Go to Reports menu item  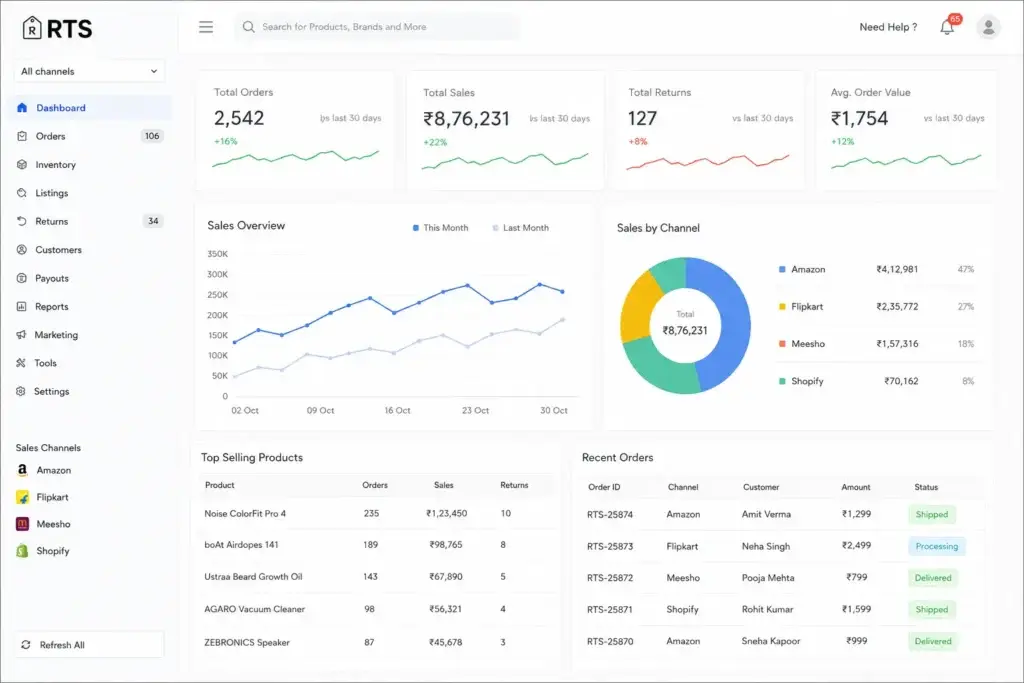coord(90,306)
